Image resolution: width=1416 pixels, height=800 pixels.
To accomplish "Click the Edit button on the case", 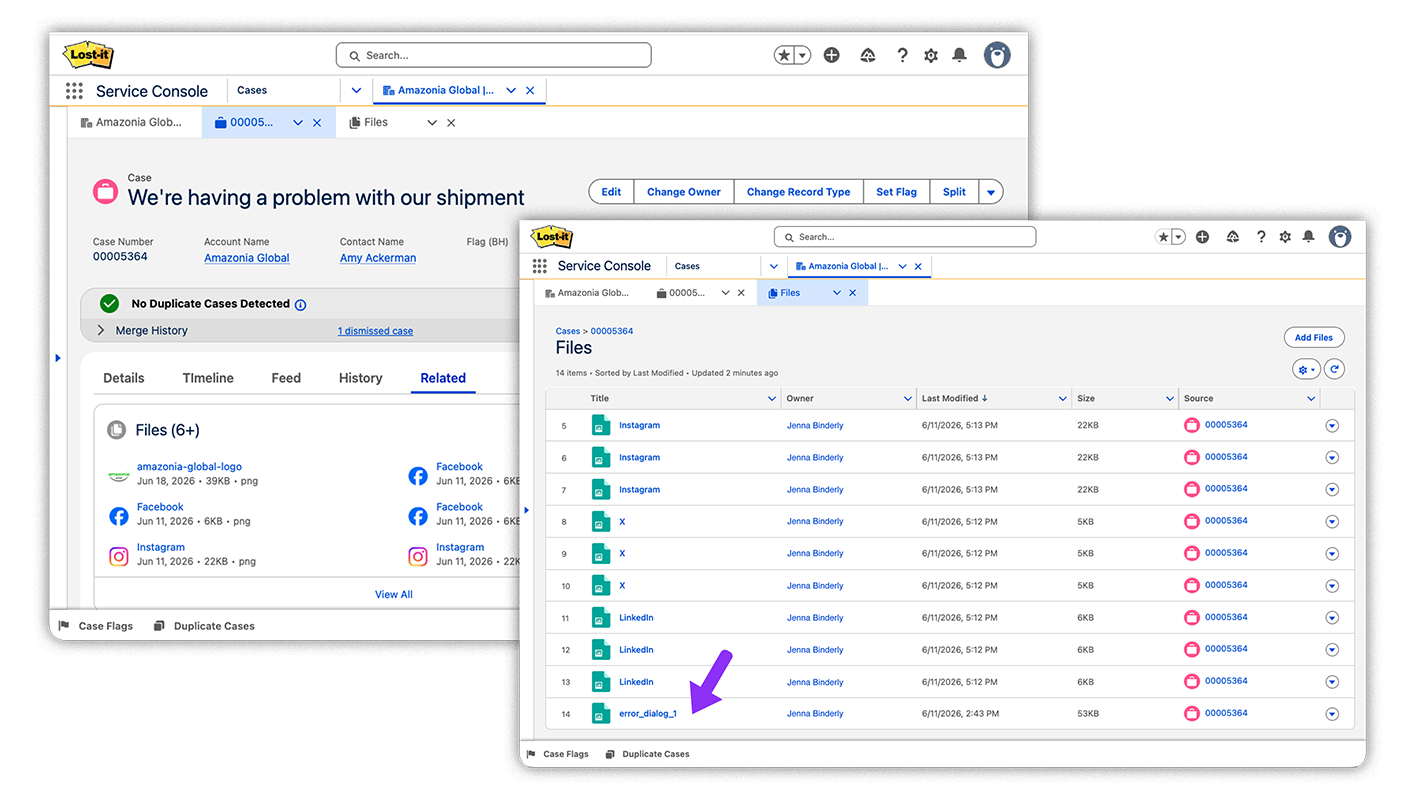I will pyautogui.click(x=611, y=192).
